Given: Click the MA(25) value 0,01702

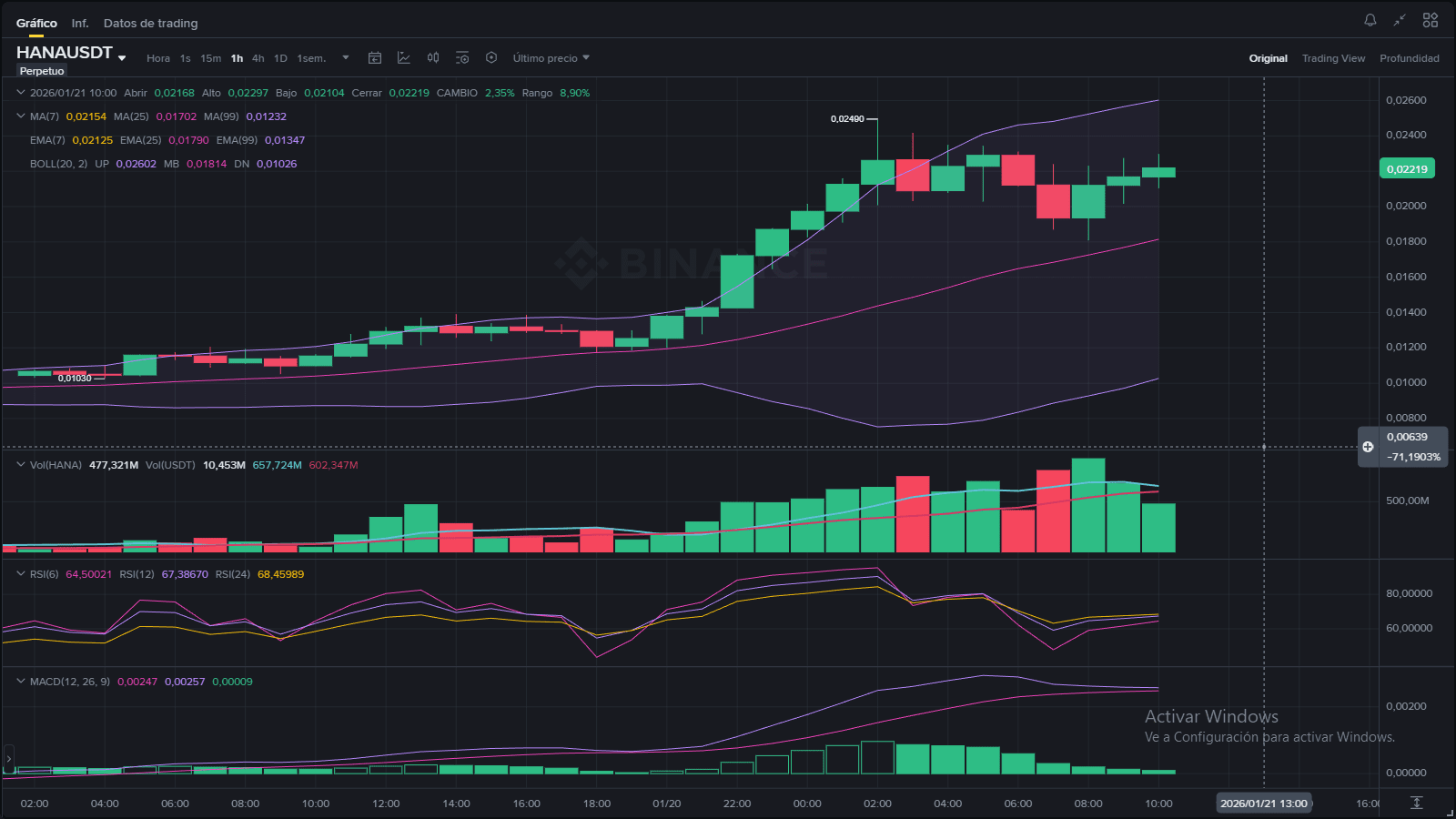Looking at the screenshot, I should (x=177, y=116).
